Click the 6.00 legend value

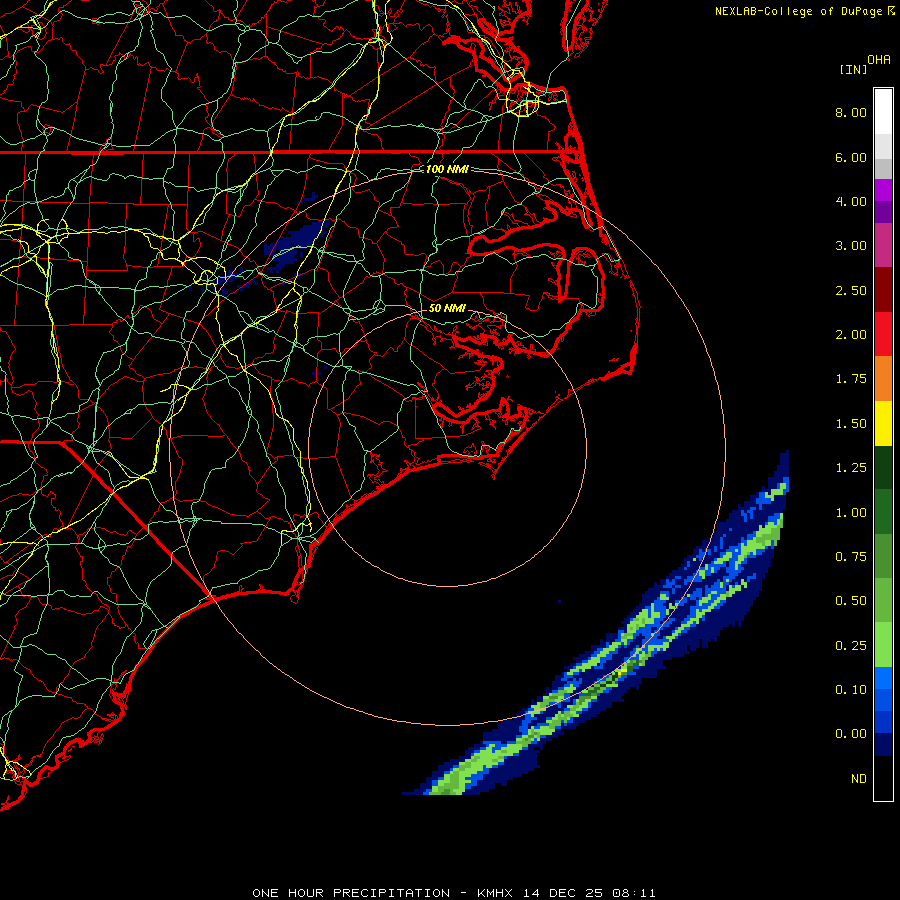coord(851,157)
